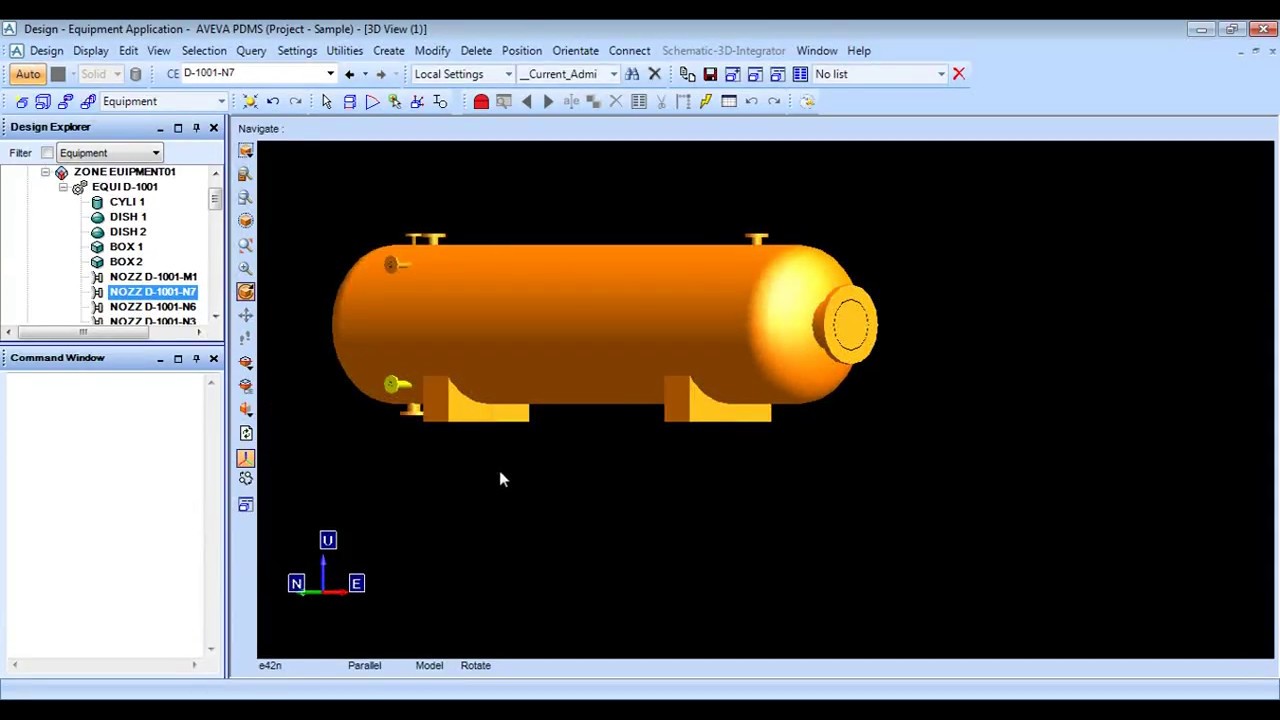Click the highlighted orange rotate view icon

pyautogui.click(x=245, y=292)
